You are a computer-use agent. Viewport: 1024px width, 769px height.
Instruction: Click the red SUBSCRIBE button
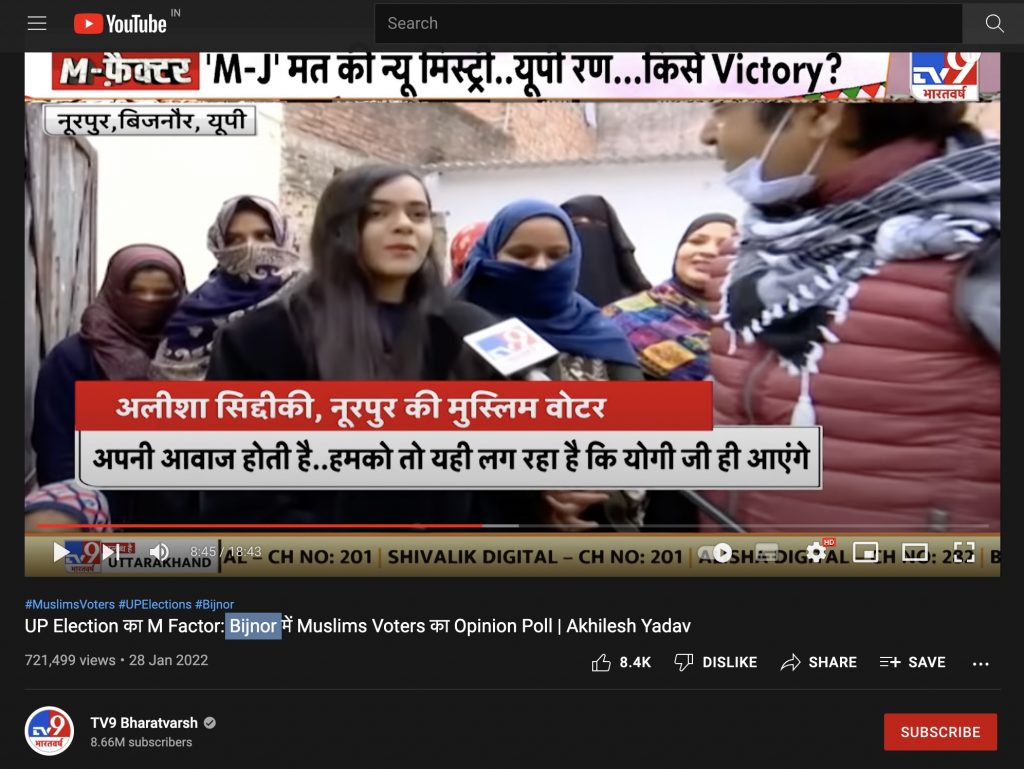pyautogui.click(x=940, y=732)
